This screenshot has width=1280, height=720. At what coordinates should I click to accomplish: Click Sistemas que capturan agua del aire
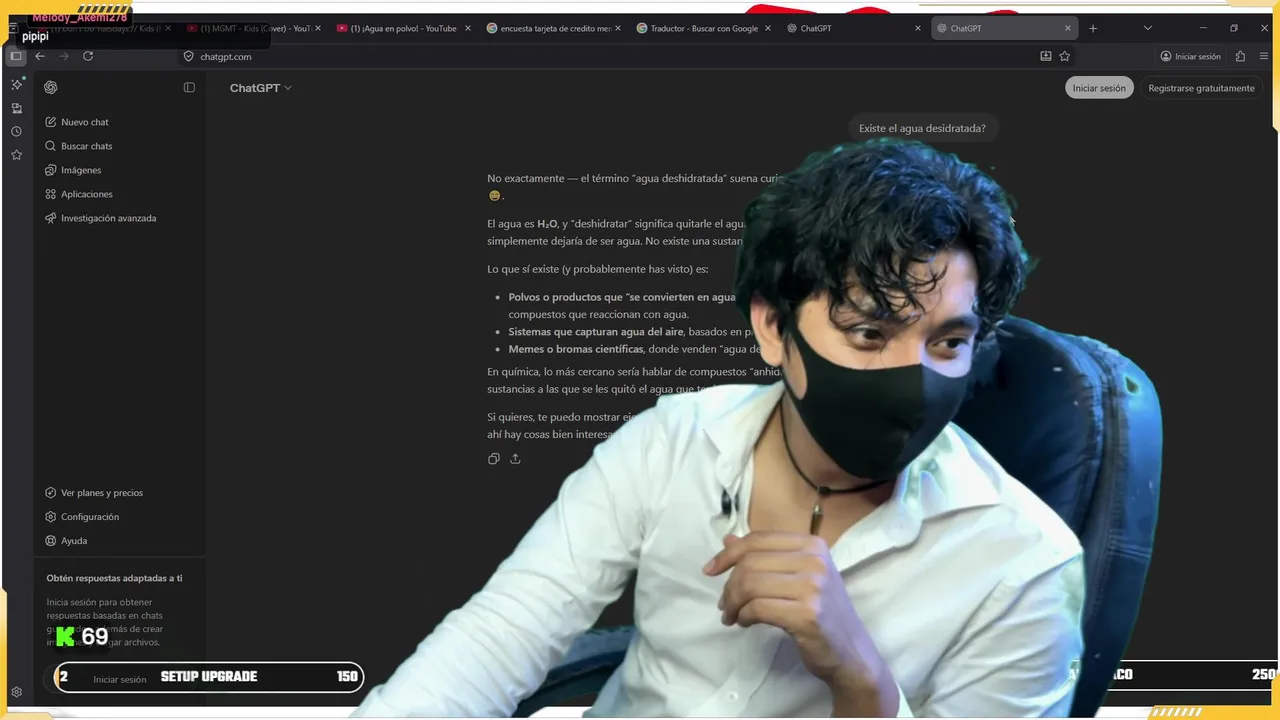[596, 332]
